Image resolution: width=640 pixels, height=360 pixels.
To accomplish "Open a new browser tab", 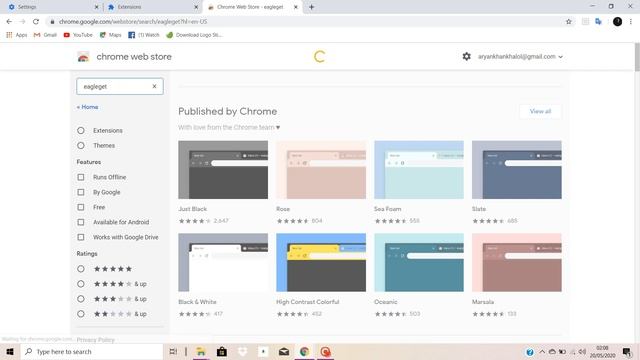I will coord(311,7).
